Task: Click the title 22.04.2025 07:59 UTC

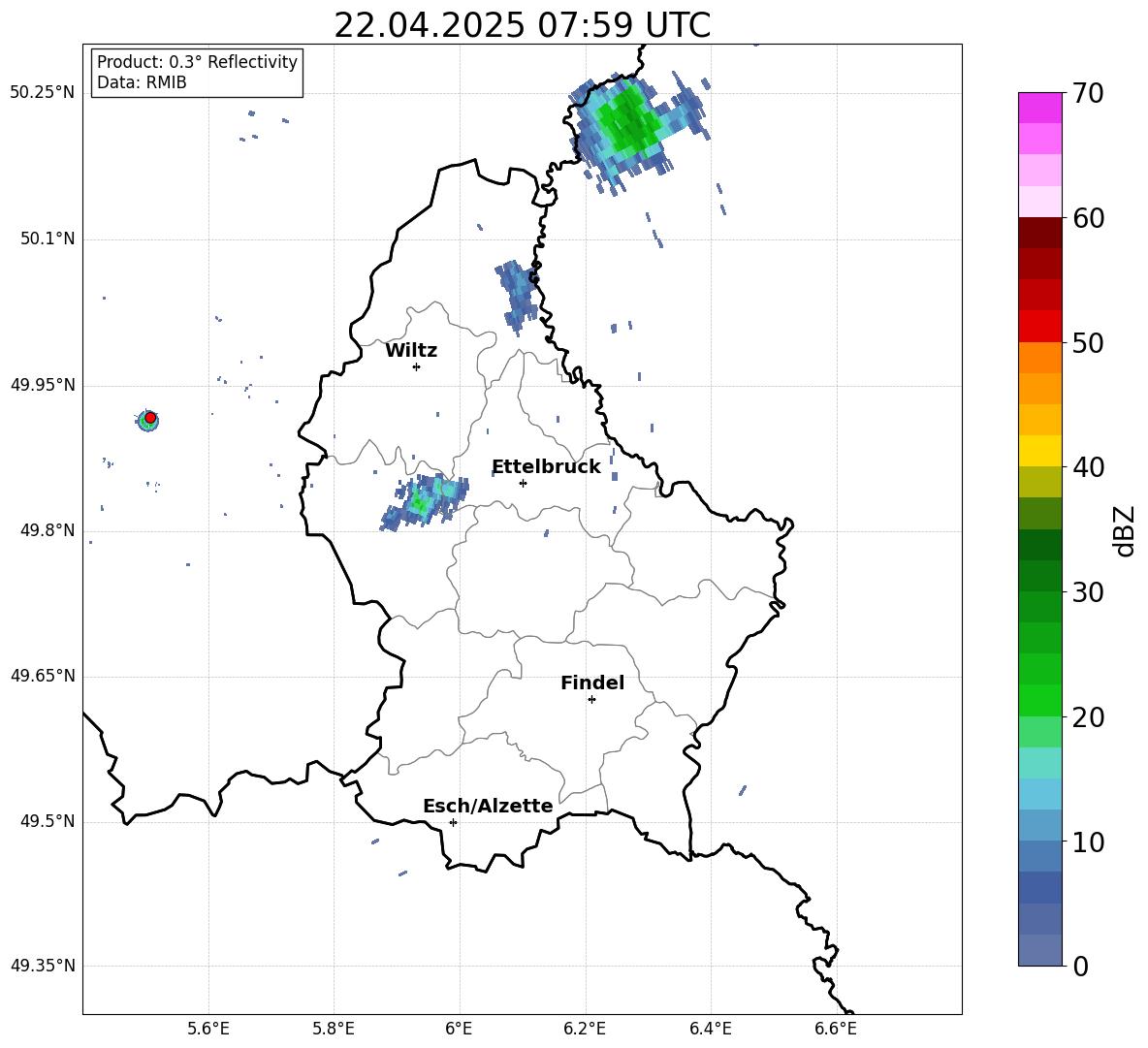Action: [x=522, y=25]
